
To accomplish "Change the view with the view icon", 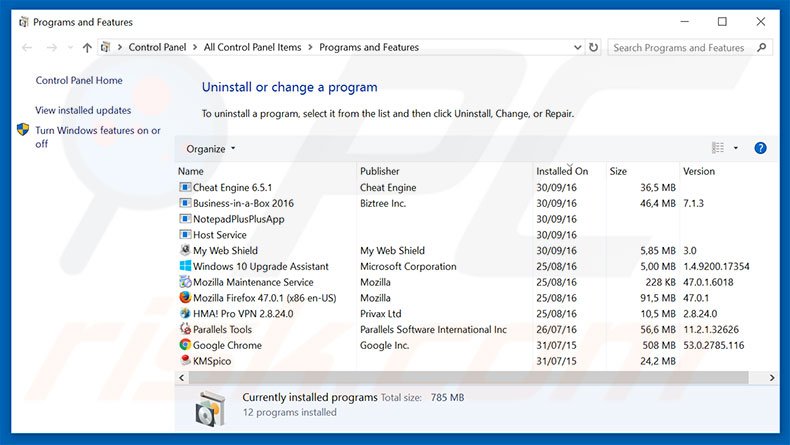I will pyautogui.click(x=717, y=148).
